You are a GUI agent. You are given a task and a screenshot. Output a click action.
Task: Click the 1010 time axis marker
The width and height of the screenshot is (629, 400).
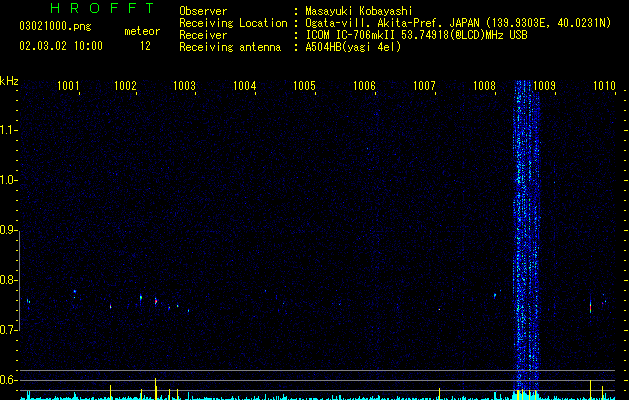(604, 85)
